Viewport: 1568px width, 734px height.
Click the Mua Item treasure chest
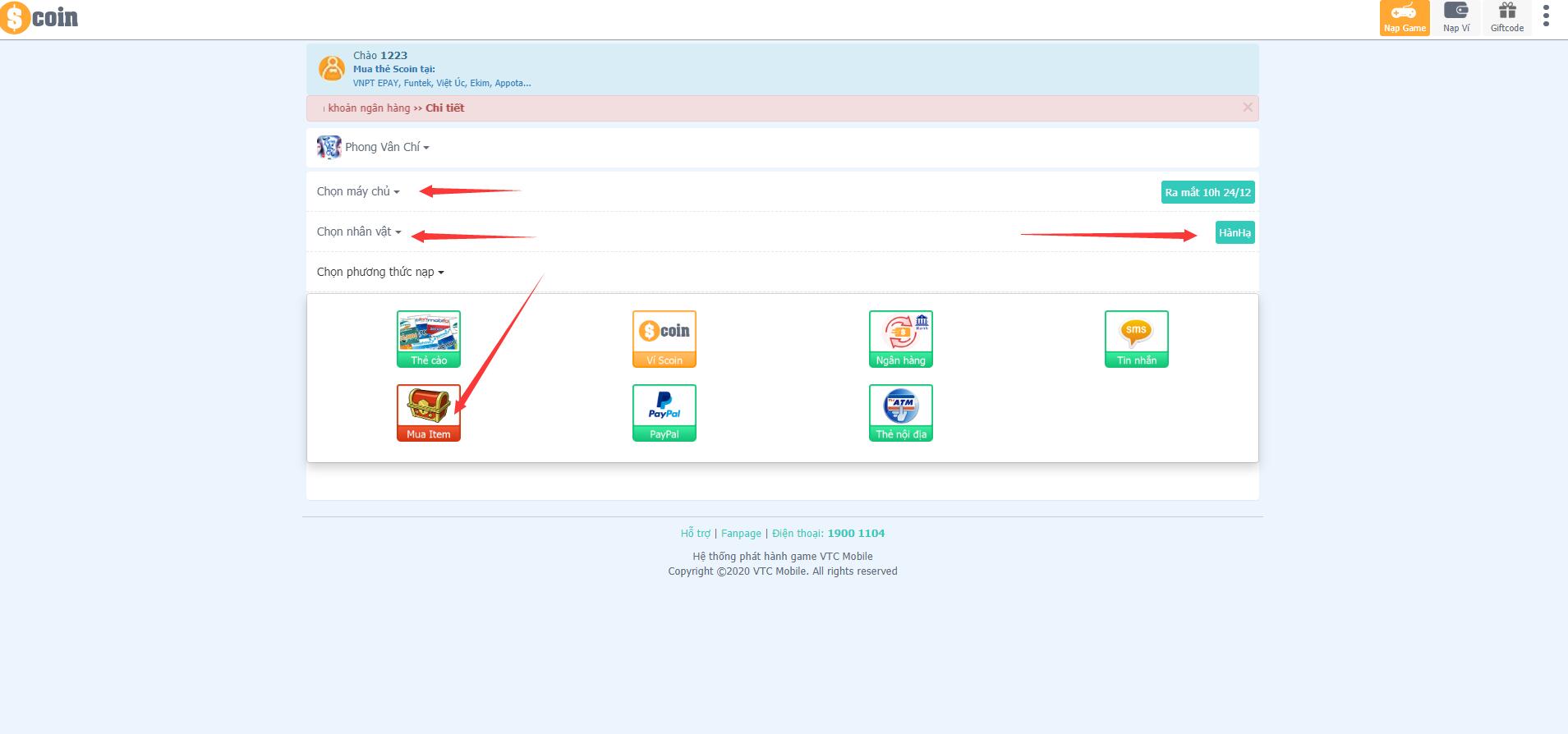click(x=428, y=412)
